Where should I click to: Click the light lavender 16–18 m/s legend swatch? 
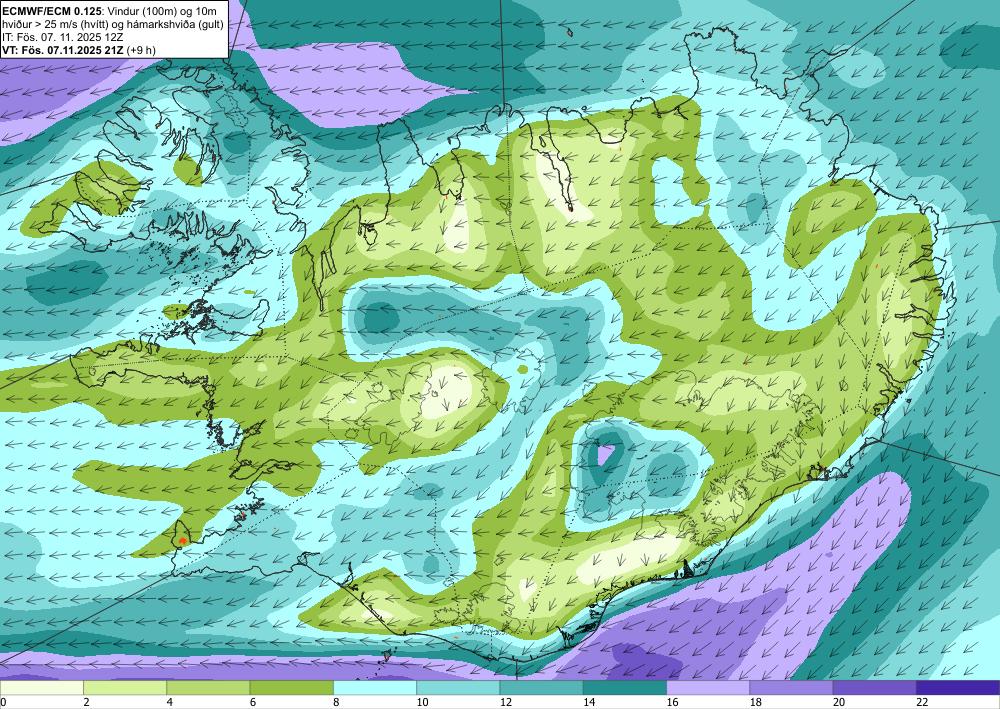708,688
